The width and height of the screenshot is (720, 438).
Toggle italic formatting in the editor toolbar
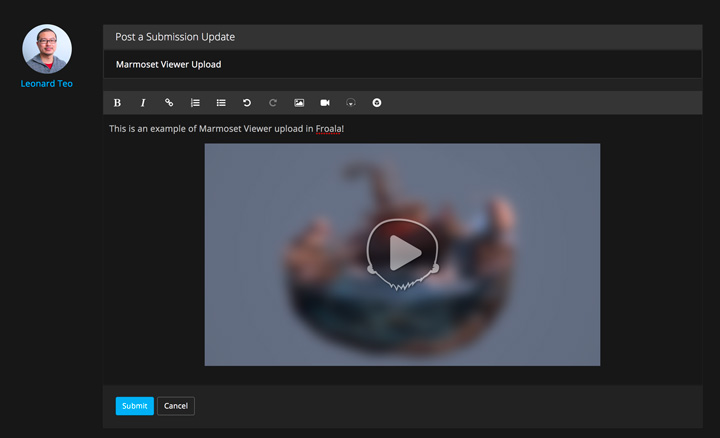point(143,103)
